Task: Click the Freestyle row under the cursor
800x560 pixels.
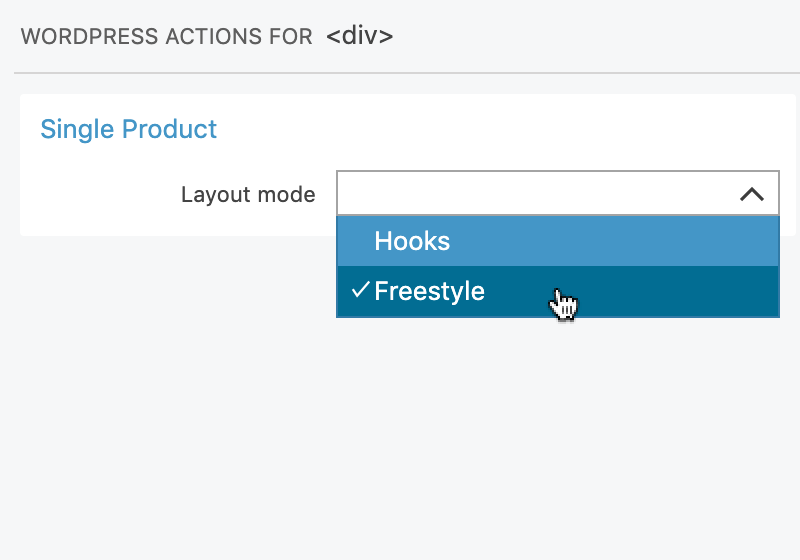Action: [x=558, y=291]
